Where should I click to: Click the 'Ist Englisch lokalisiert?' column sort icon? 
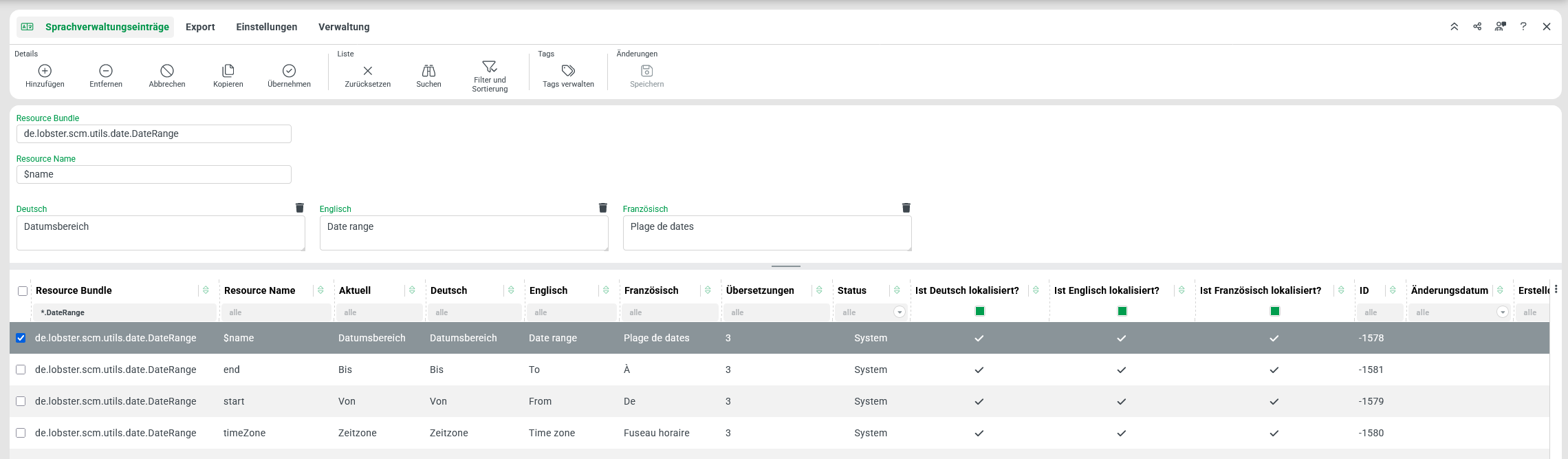1182,290
